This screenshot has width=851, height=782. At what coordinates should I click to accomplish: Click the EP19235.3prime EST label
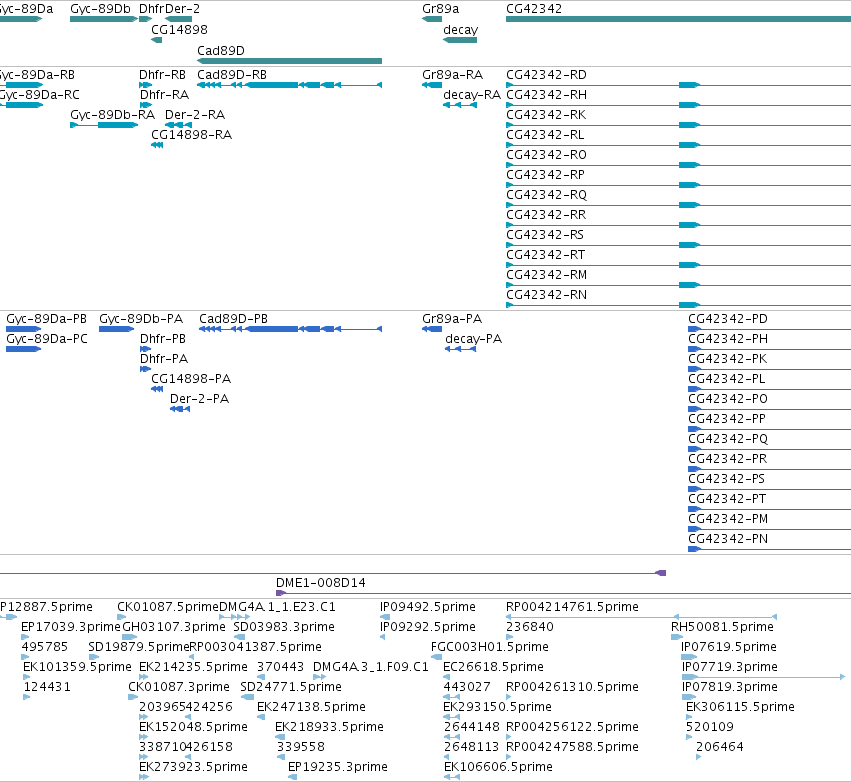338,767
